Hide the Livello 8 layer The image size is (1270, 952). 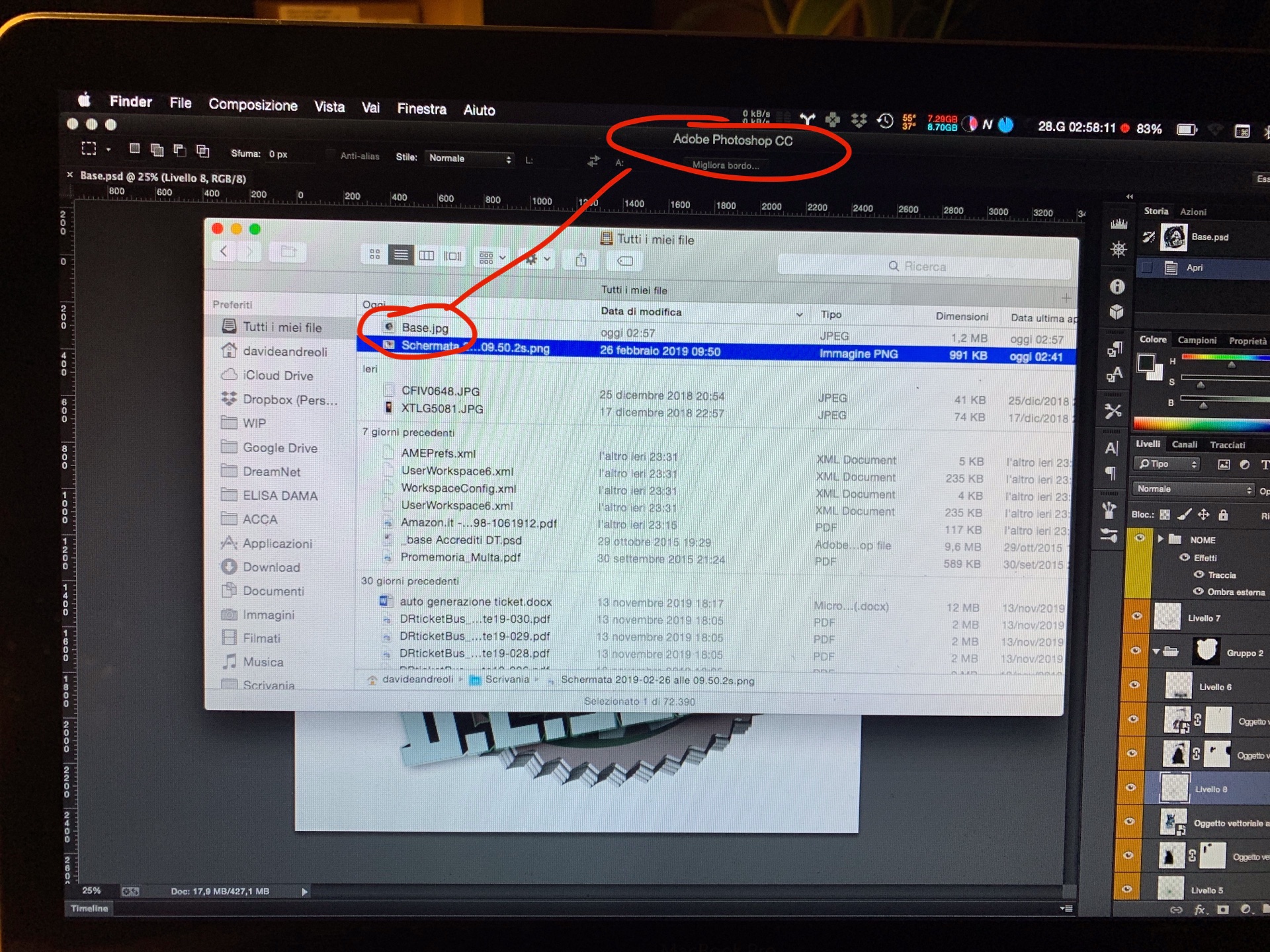(x=1130, y=787)
